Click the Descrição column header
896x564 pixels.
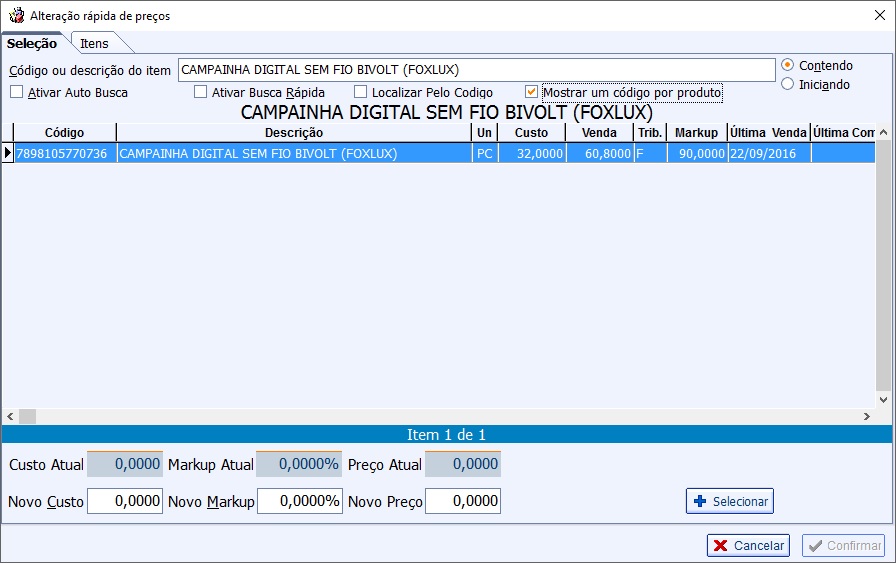pyautogui.click(x=294, y=133)
